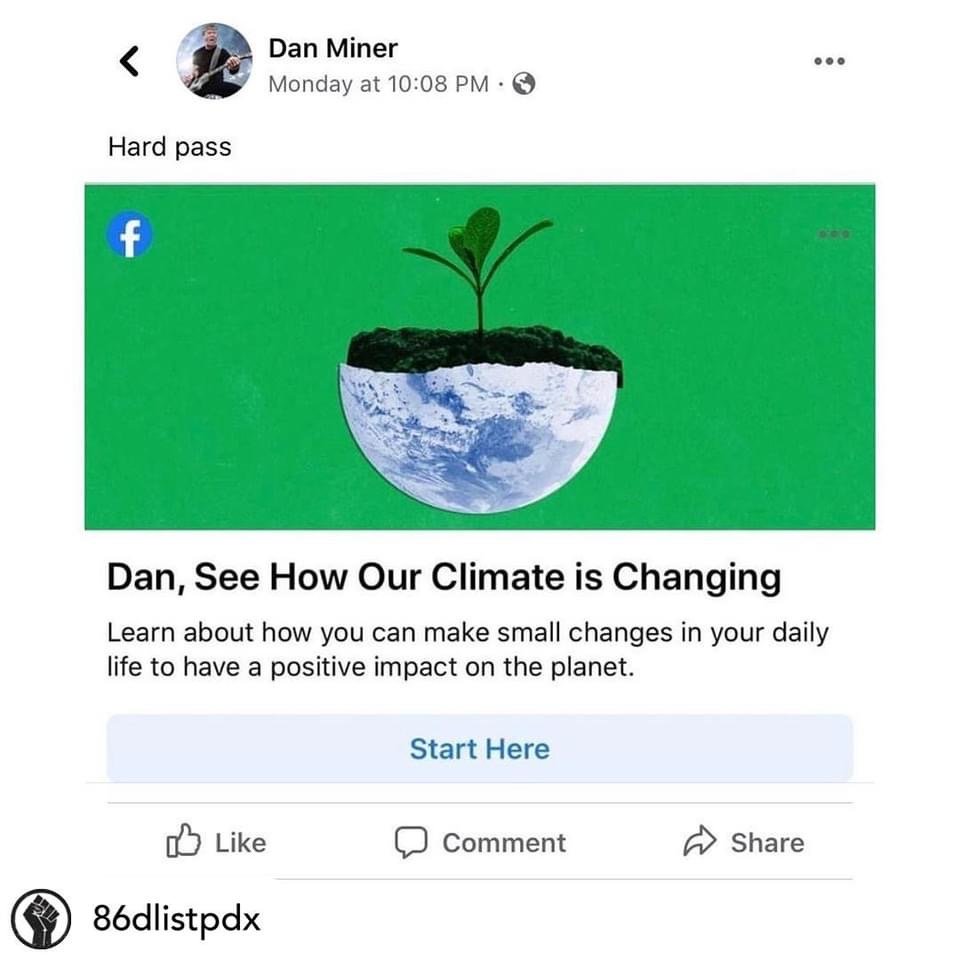
Task: Click the Facebook logo on the green card
Action: coord(129,234)
